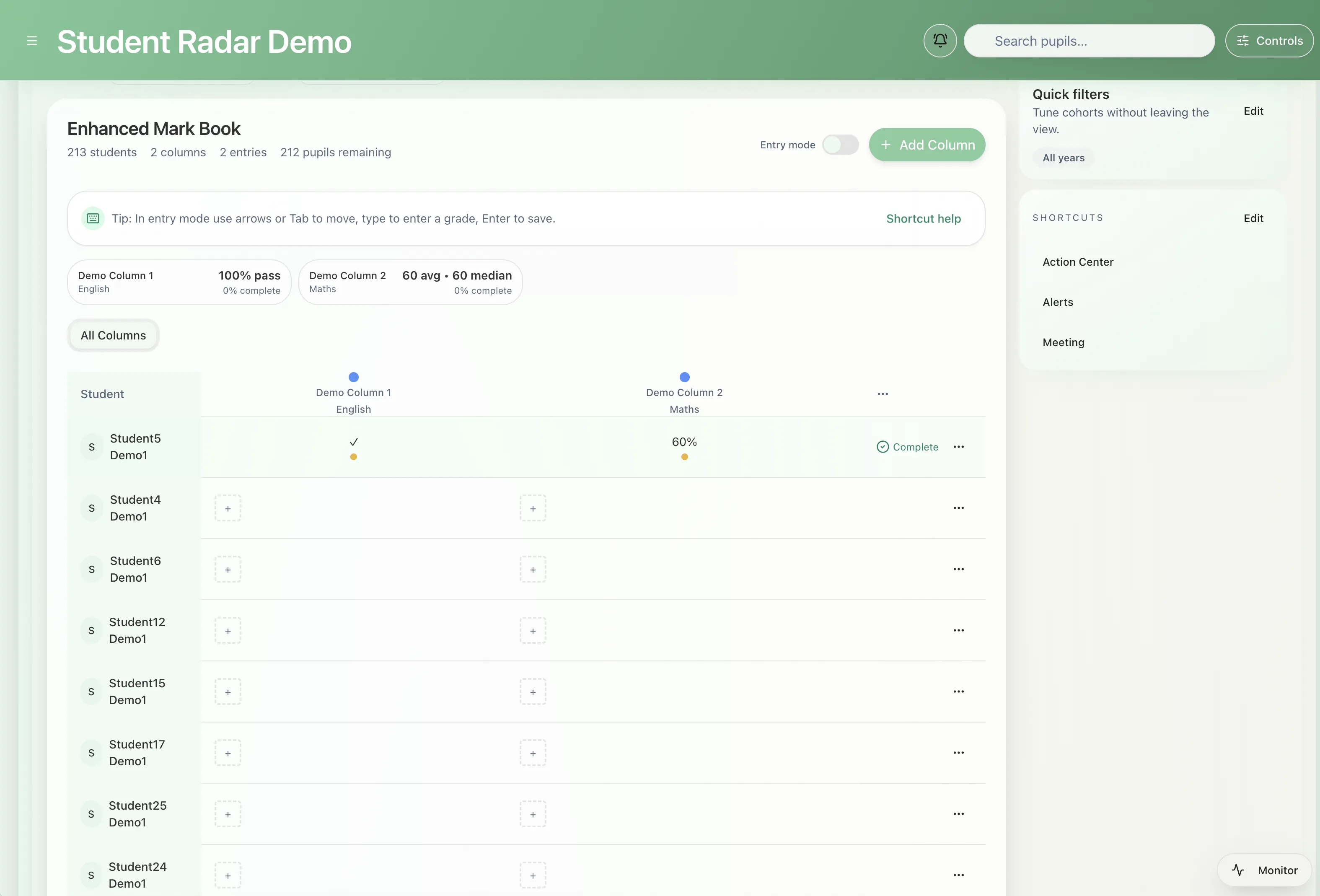This screenshot has width=1320, height=896.
Task: Click the keyboard tip icon
Action: click(x=93, y=218)
